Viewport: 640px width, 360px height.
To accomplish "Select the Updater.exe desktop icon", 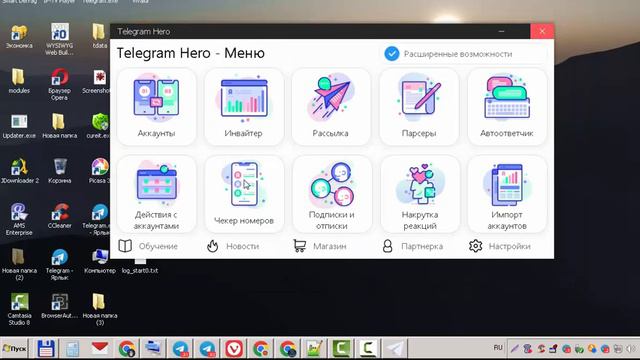I will [x=19, y=126].
